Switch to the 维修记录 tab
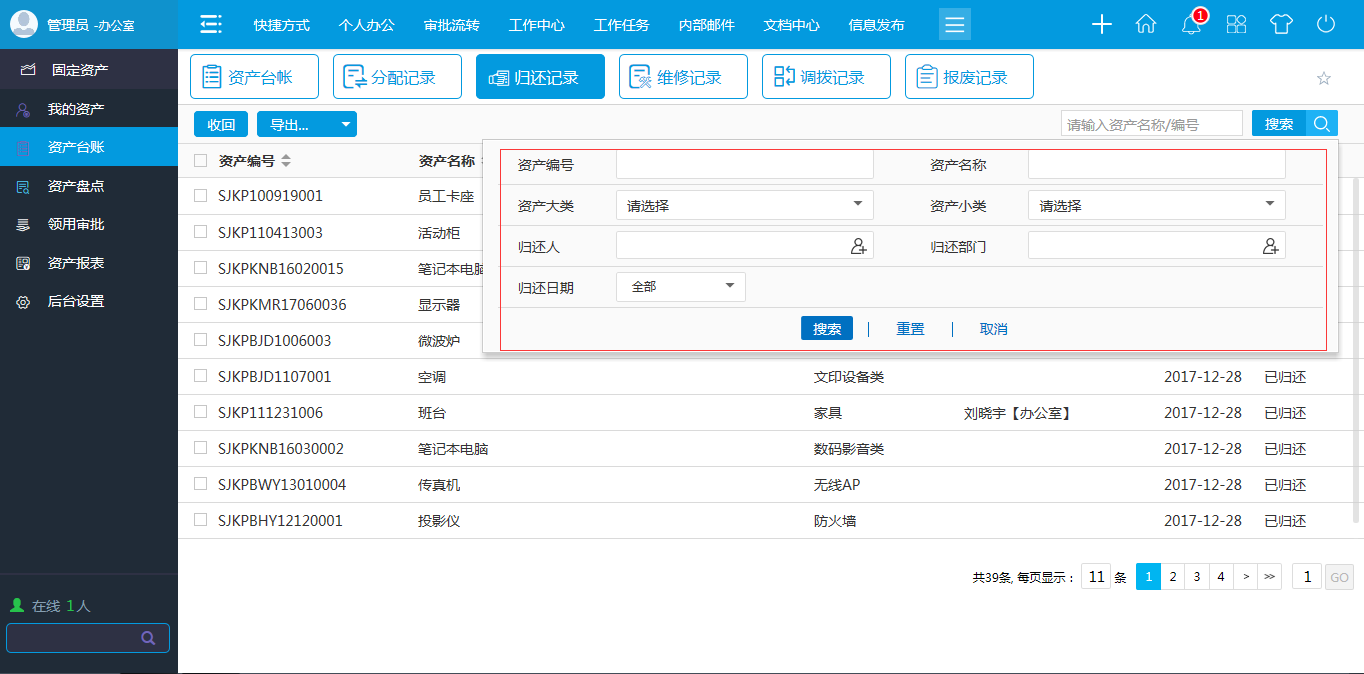1364x674 pixels. coord(683,76)
